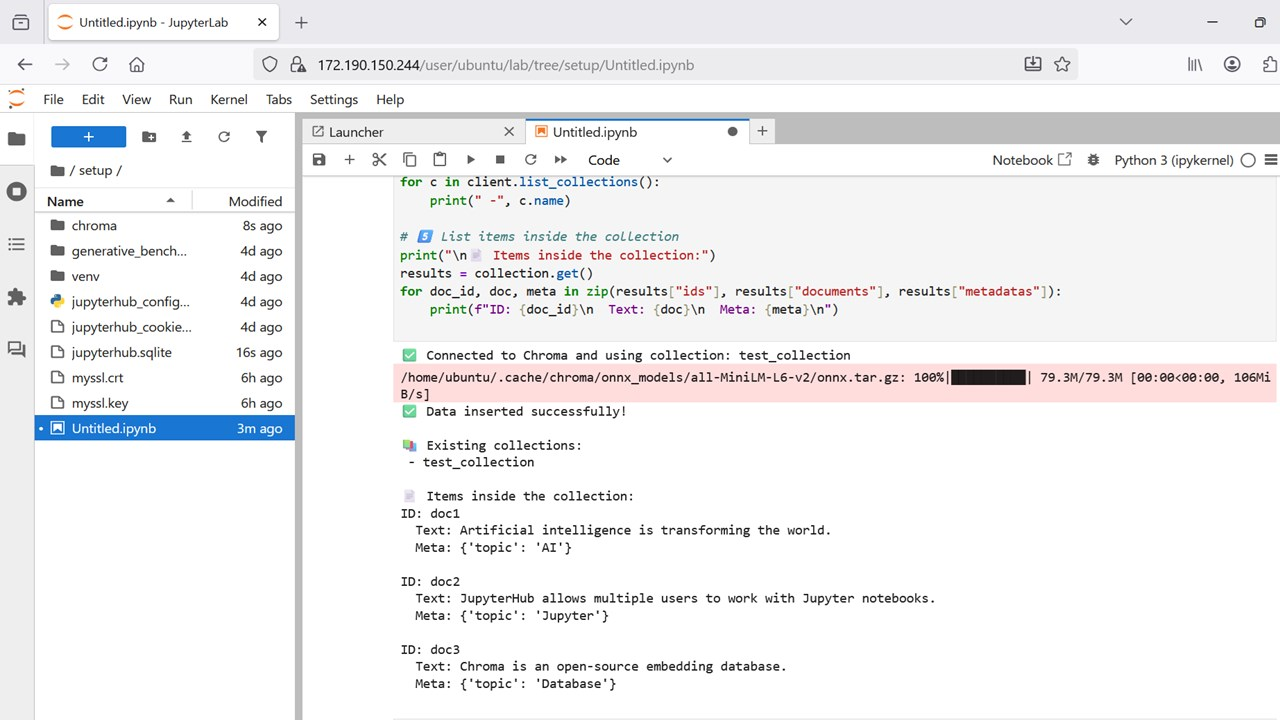Screen dimensions: 1280x720
Task: Restart the kernel using the refresh icon
Action: [x=530, y=160]
